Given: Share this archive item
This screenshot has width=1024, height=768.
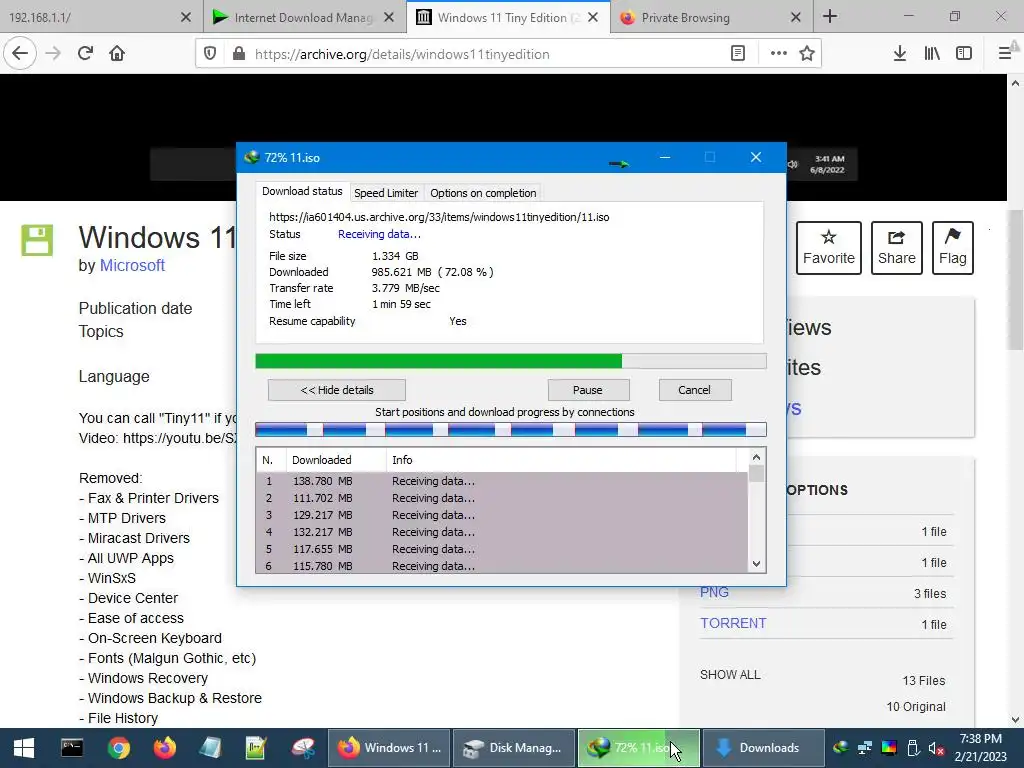Looking at the screenshot, I should [897, 248].
